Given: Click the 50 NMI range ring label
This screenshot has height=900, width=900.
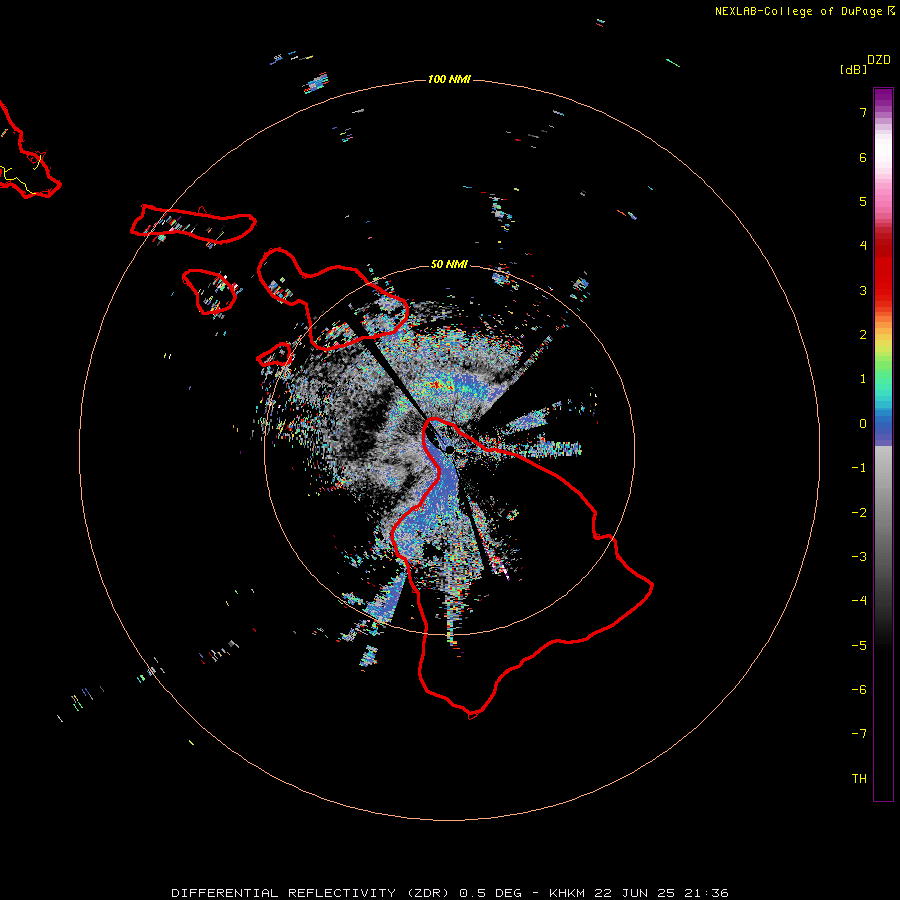Looking at the screenshot, I should 449,264.
